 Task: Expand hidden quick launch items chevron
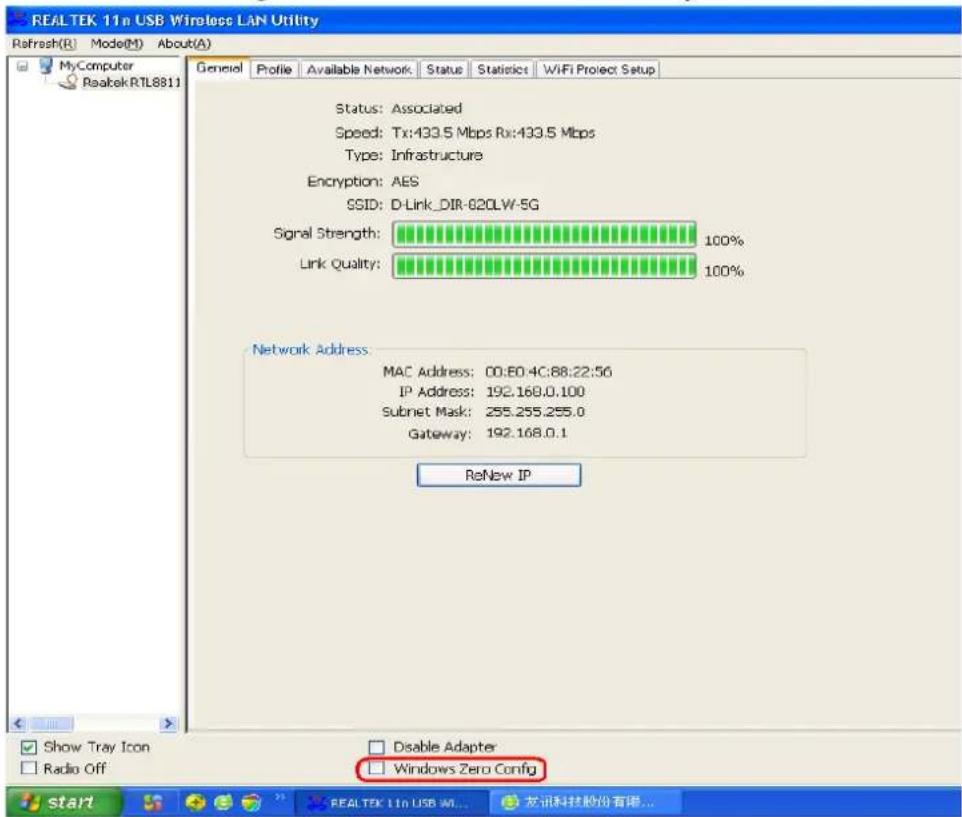click(x=280, y=797)
